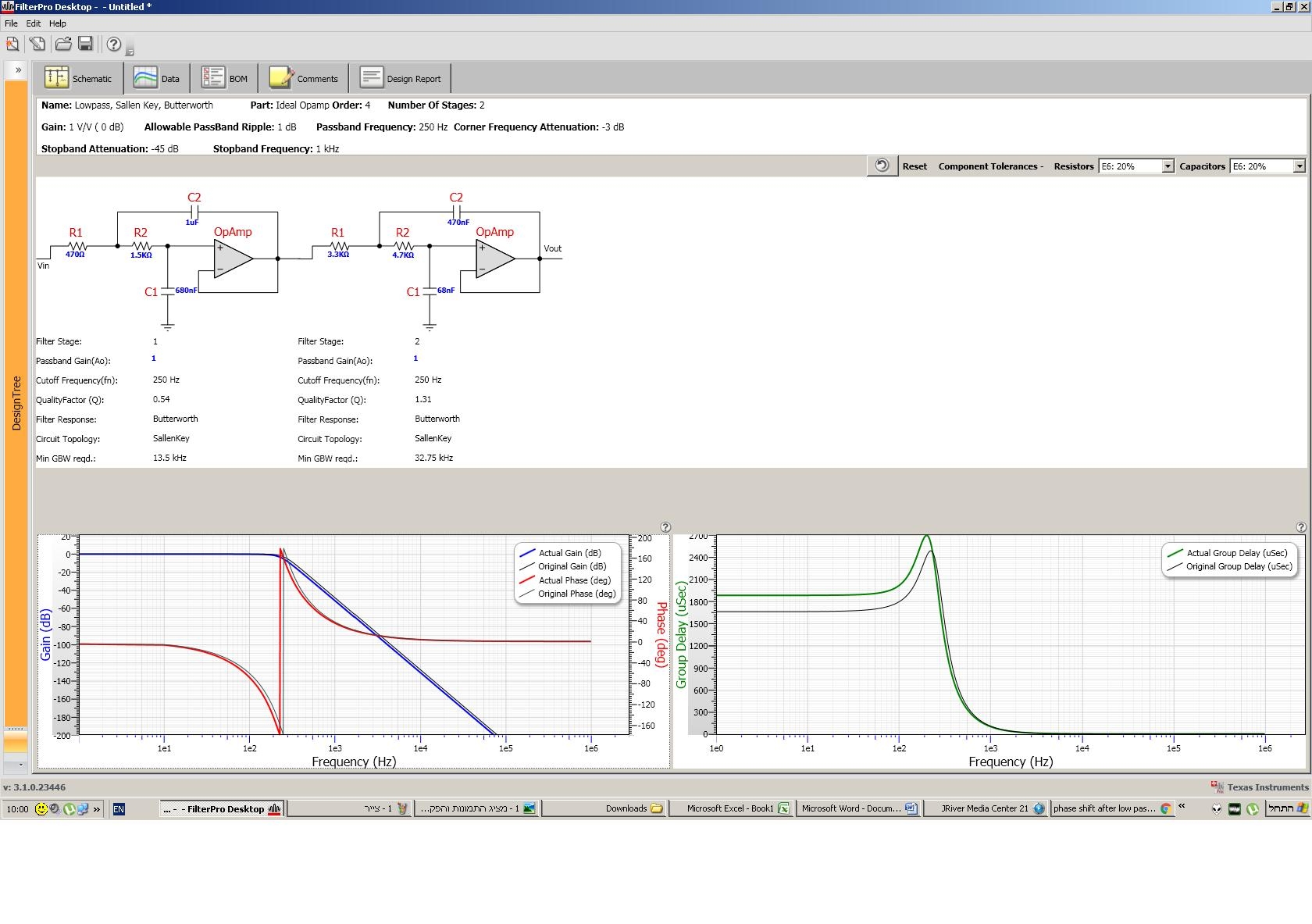The width and height of the screenshot is (1312, 924).
Task: Click stage 2 C2 470nF capacitor
Action: pyautogui.click(x=457, y=212)
